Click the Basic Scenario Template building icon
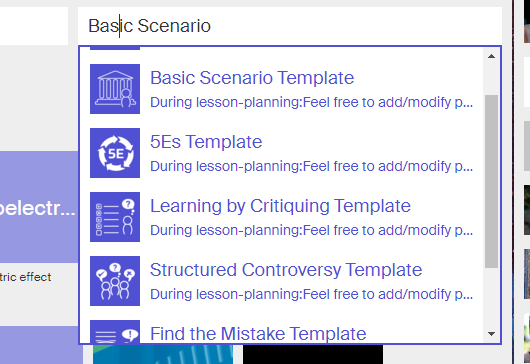This screenshot has height=364, width=530. tap(115, 89)
